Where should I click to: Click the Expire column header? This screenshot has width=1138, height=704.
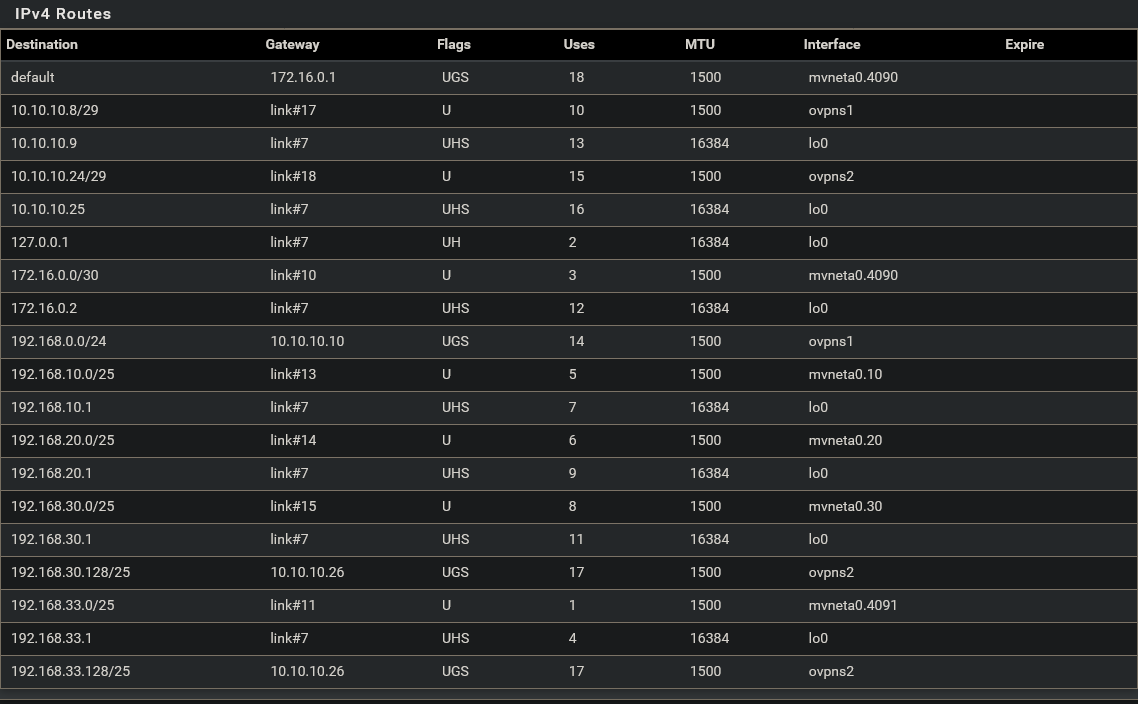click(1024, 44)
